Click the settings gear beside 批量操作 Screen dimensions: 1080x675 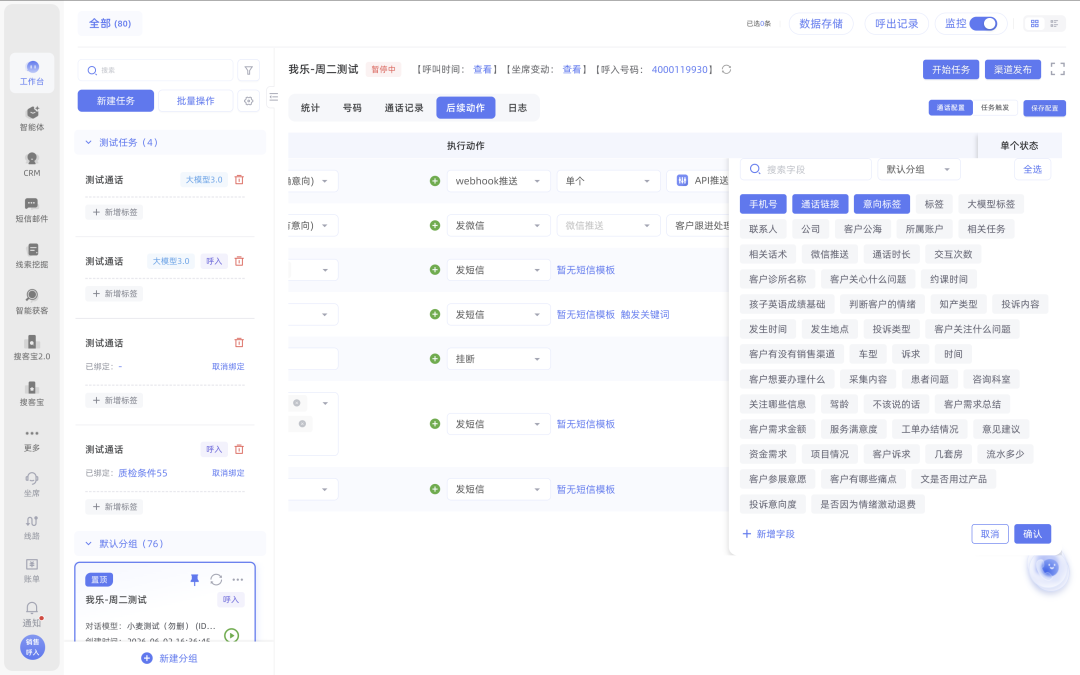point(249,101)
